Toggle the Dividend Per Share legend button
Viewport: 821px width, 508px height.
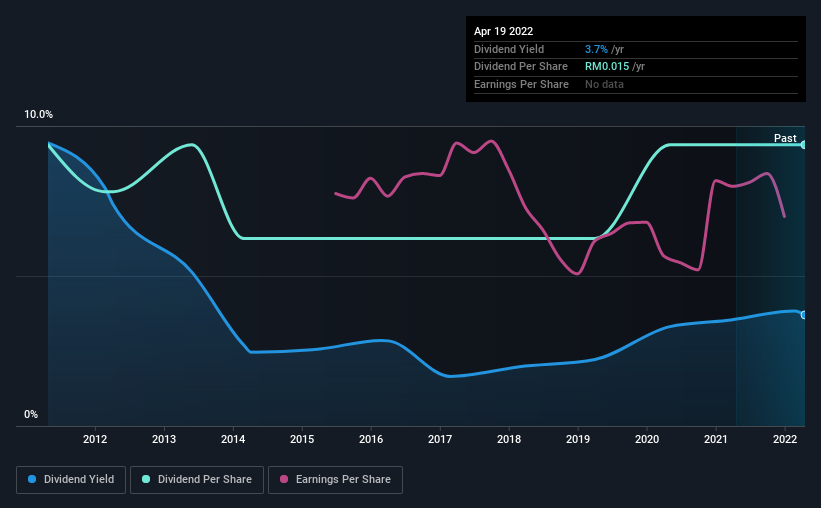pos(197,480)
